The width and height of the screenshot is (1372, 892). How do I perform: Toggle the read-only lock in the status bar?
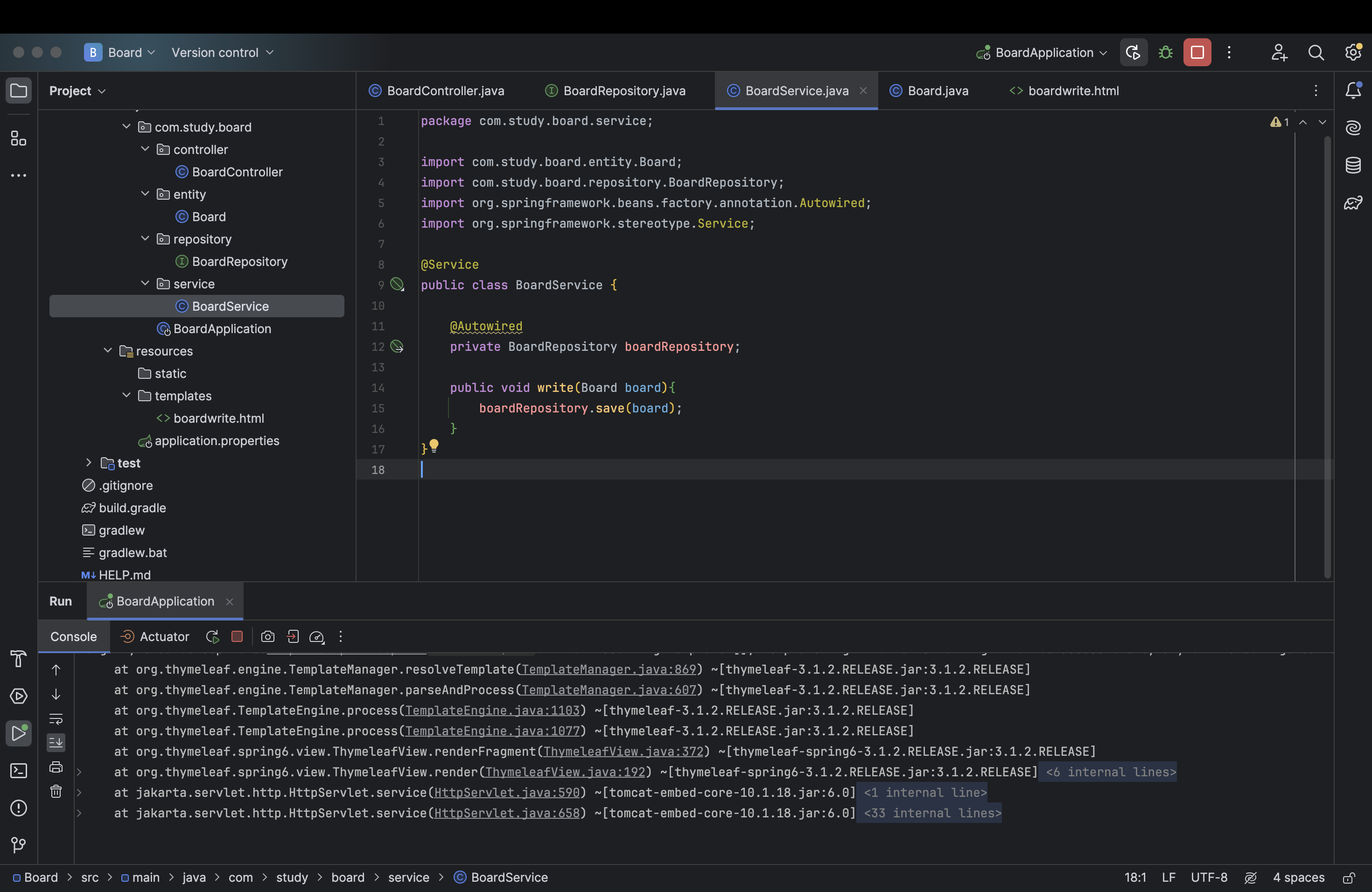tap(1348, 878)
